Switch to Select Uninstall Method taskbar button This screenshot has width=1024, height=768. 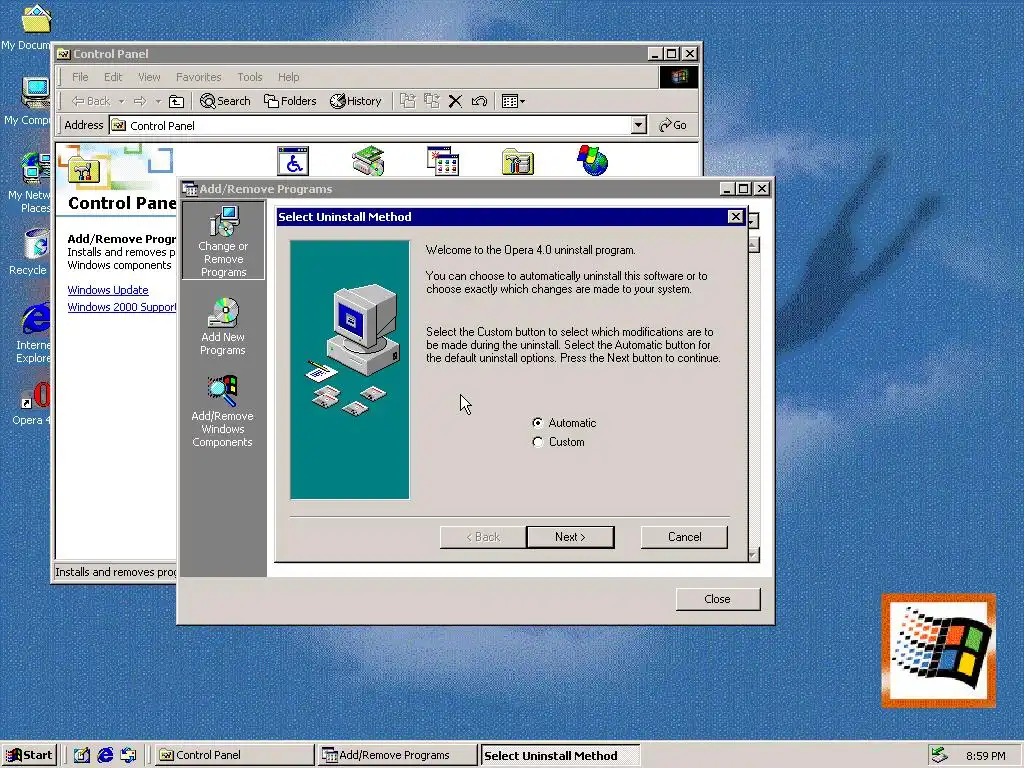click(x=560, y=756)
